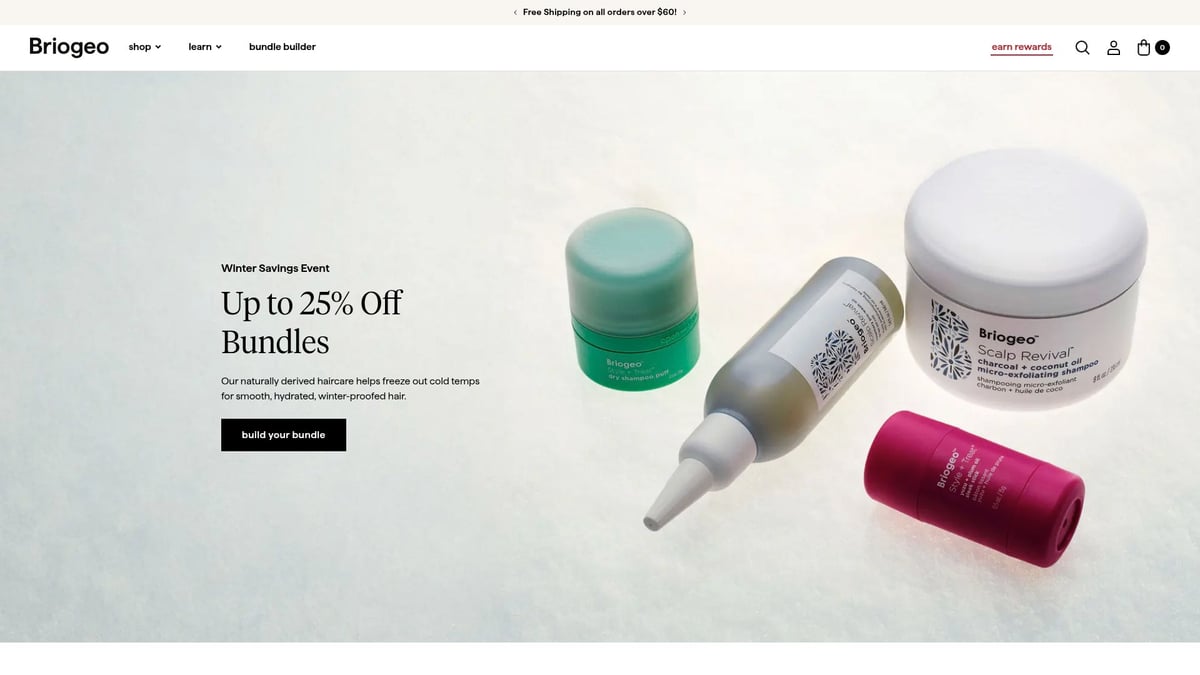
Task: Show next announcement with right arrow
Action: pyautogui.click(x=685, y=12)
